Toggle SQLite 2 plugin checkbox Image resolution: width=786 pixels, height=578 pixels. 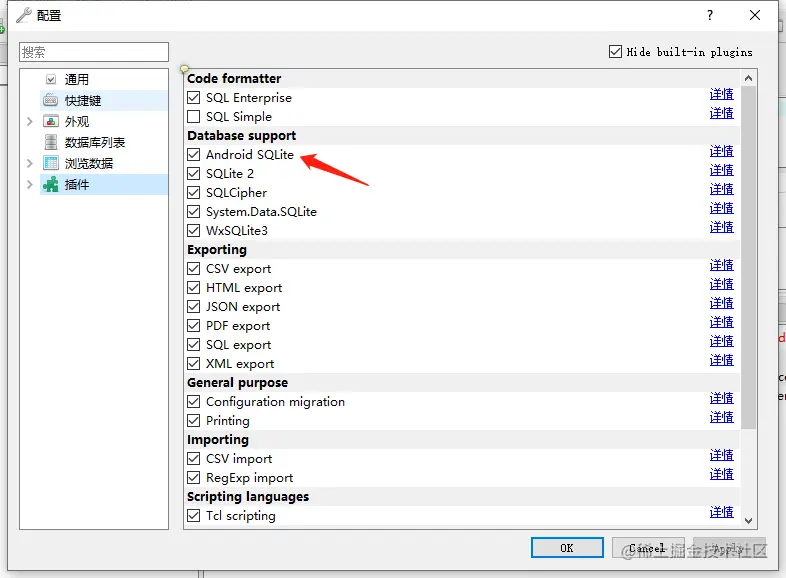click(193, 173)
